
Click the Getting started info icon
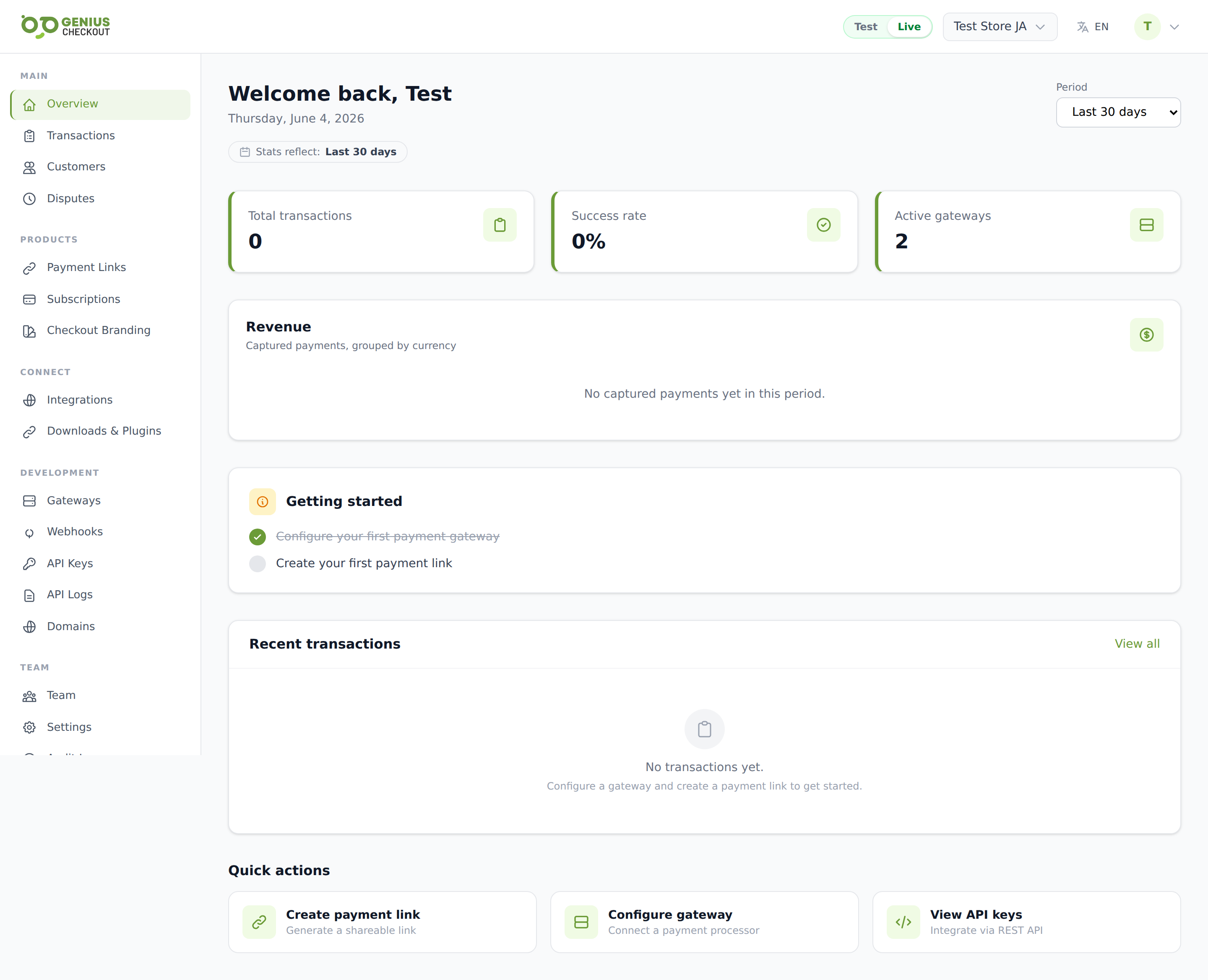263,501
